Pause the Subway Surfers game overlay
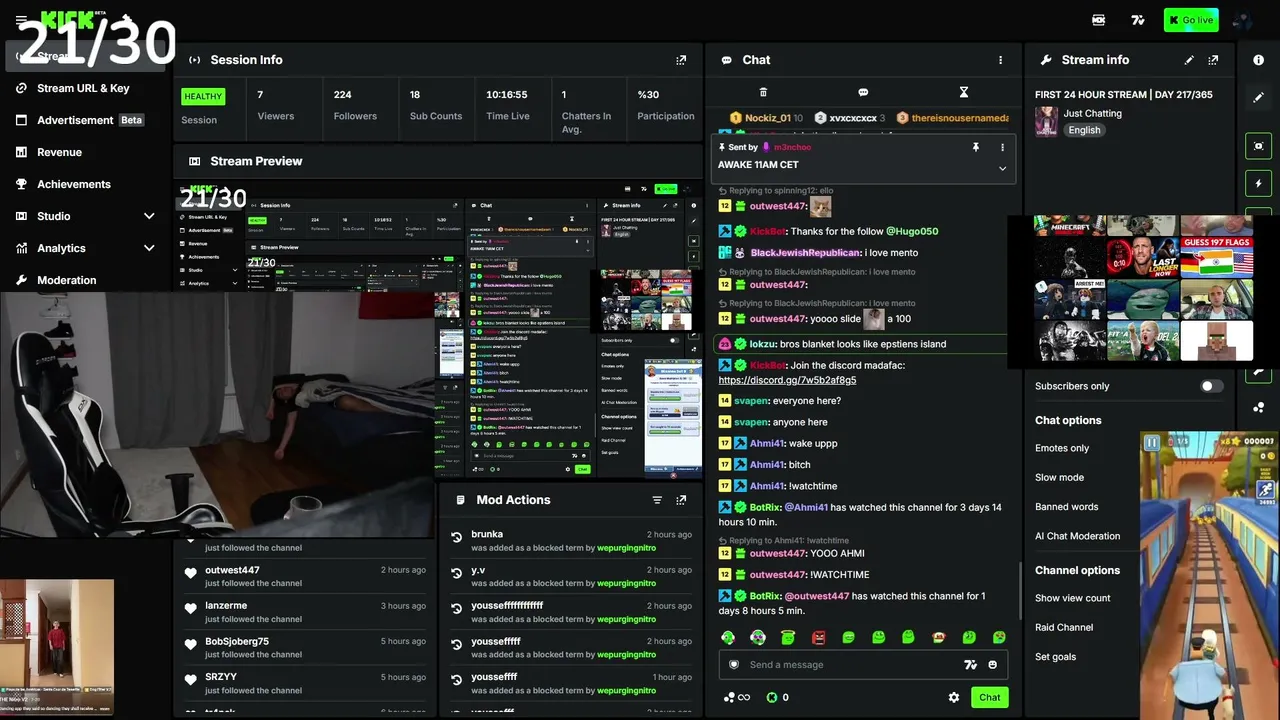 pos(1151,442)
